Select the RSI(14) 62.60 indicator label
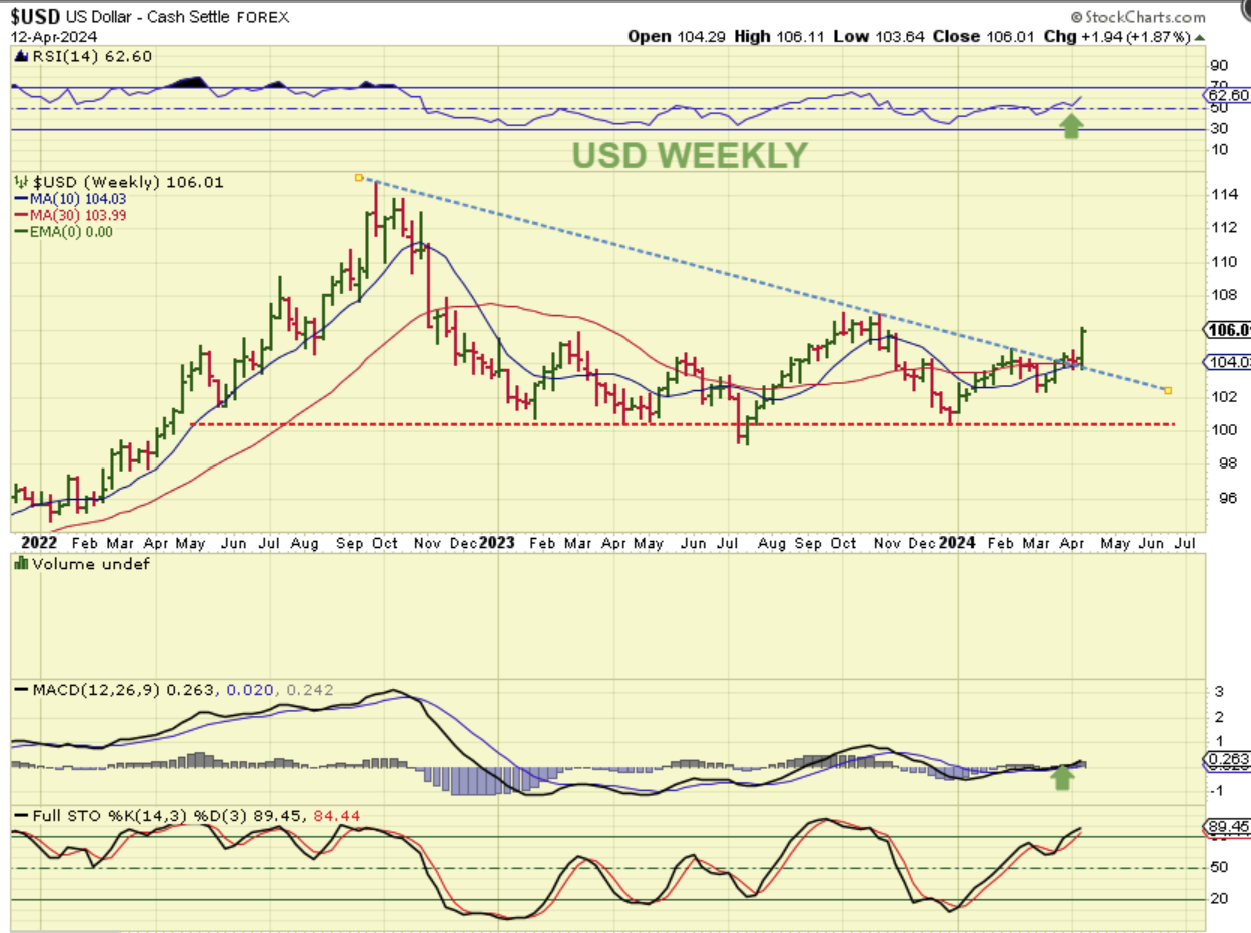1251x933 pixels. (91, 56)
